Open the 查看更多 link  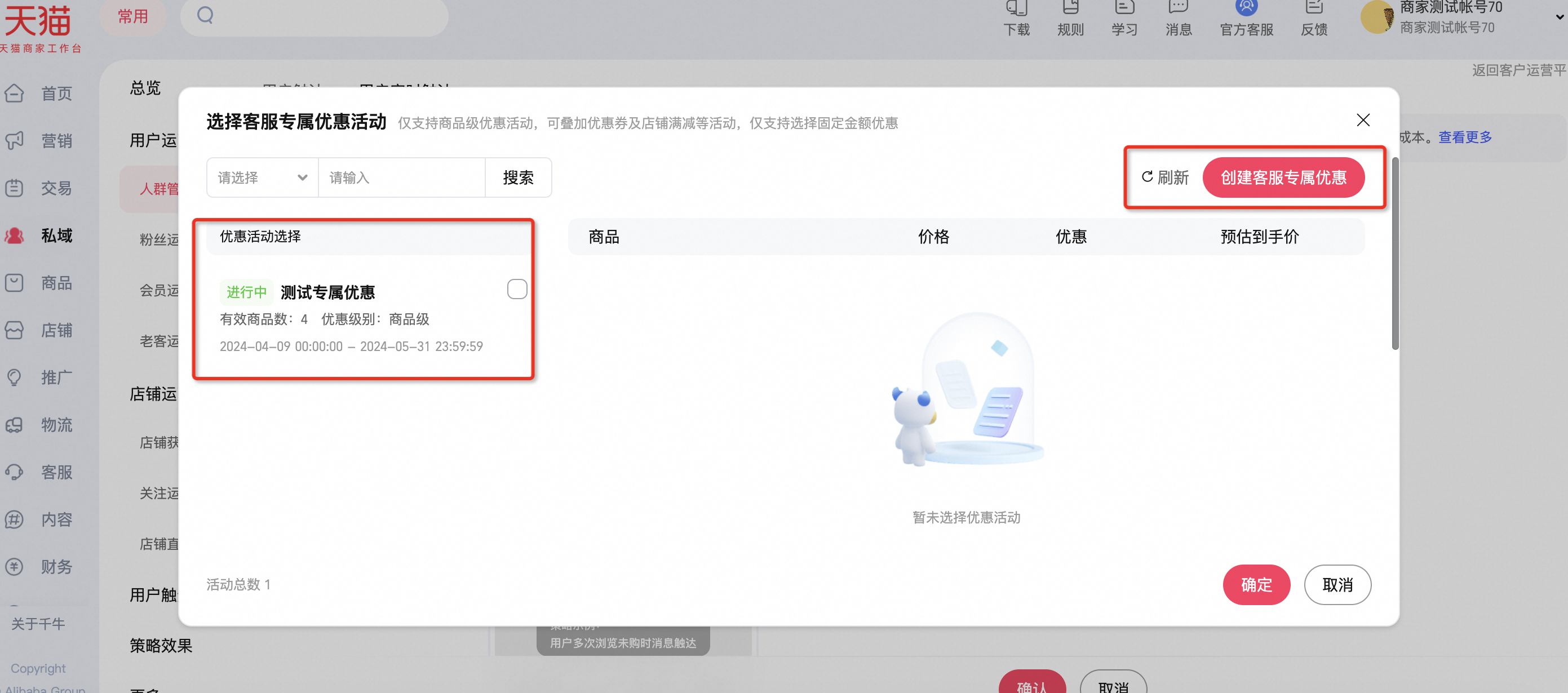click(x=1465, y=137)
